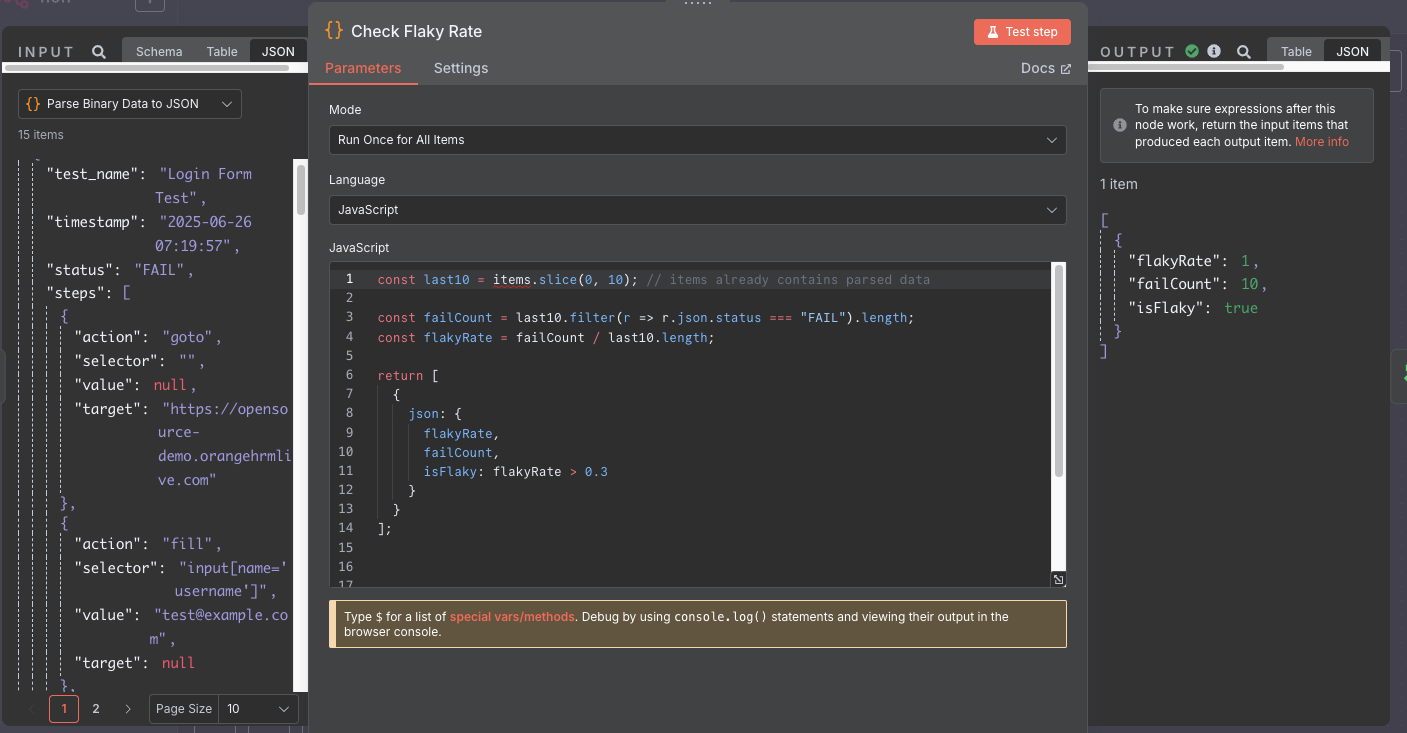Click code line 1 defining last10
This screenshot has height=733, width=1407.
click(653, 280)
